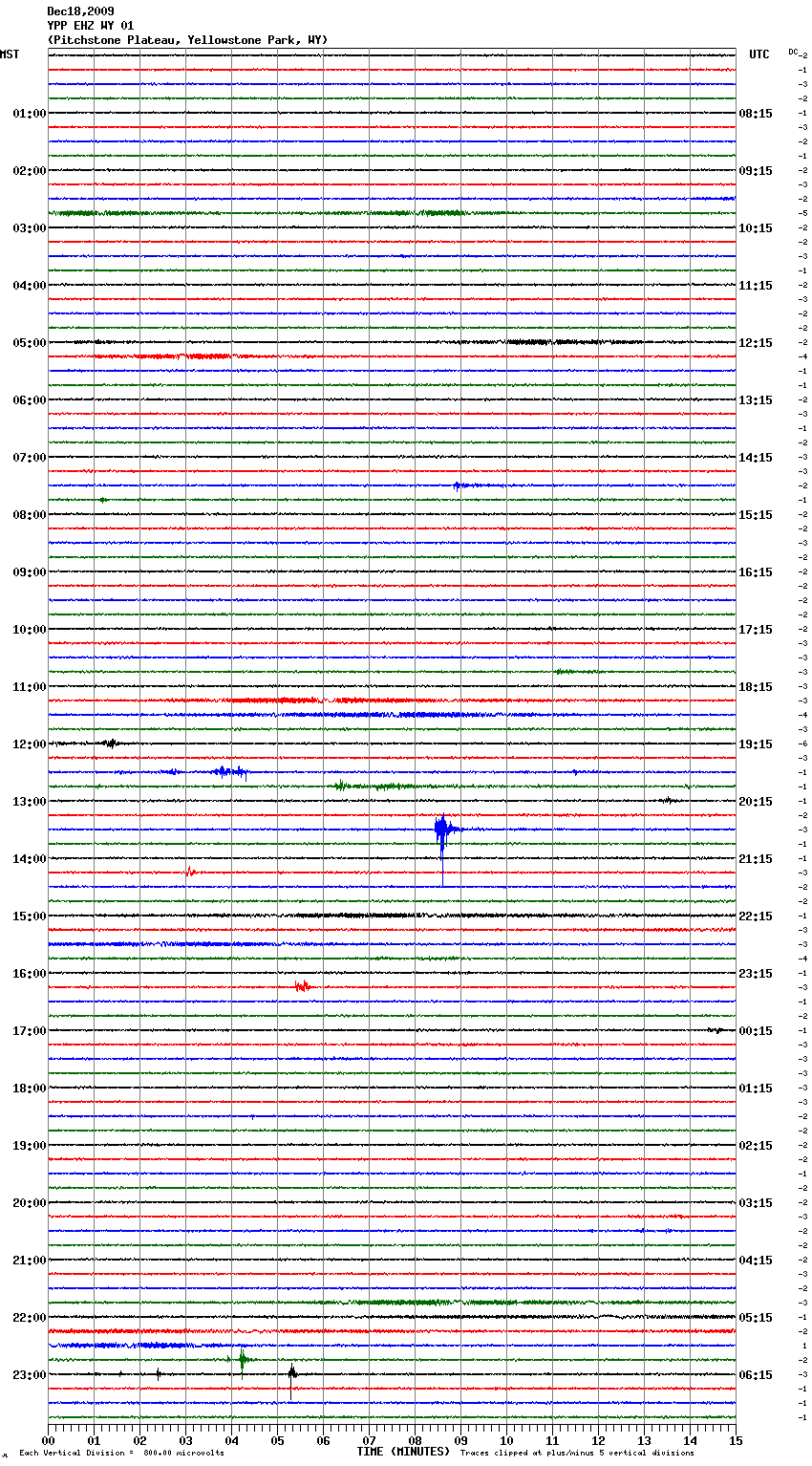Select the 11:00 MST time label
The image size is (812, 1466).
click(30, 687)
